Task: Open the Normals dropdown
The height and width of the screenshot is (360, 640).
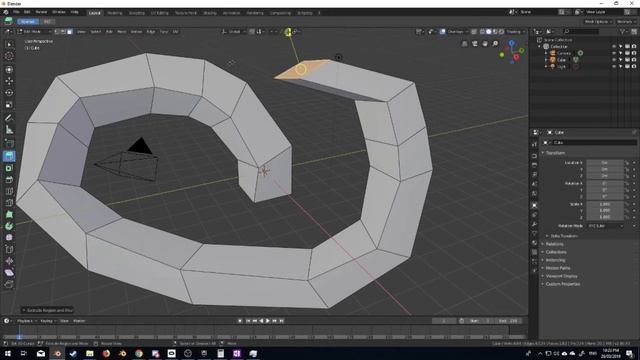Action: 626,22
